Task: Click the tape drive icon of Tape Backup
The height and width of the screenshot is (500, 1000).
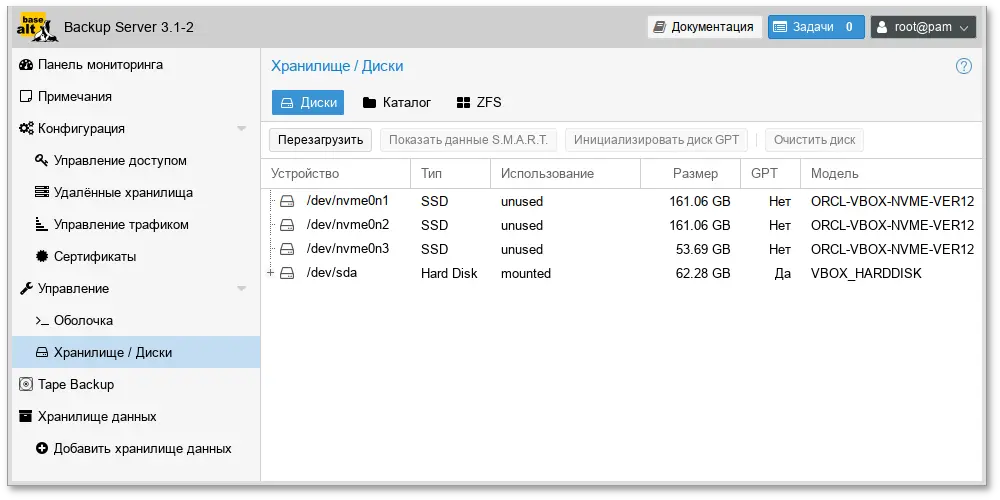Action: point(26,385)
